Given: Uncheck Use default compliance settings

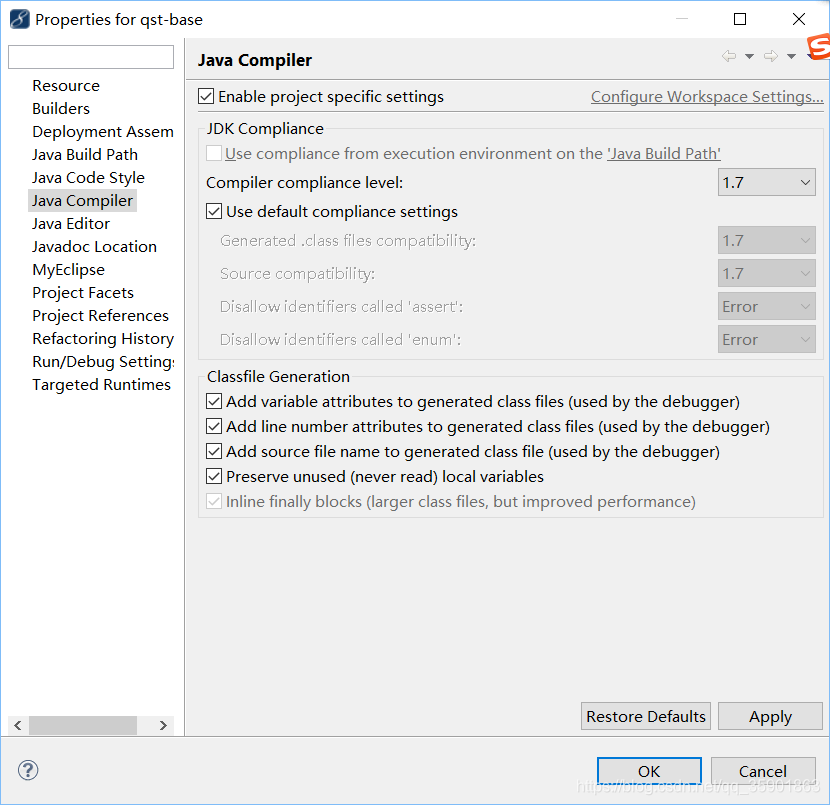Looking at the screenshot, I should click(214, 212).
